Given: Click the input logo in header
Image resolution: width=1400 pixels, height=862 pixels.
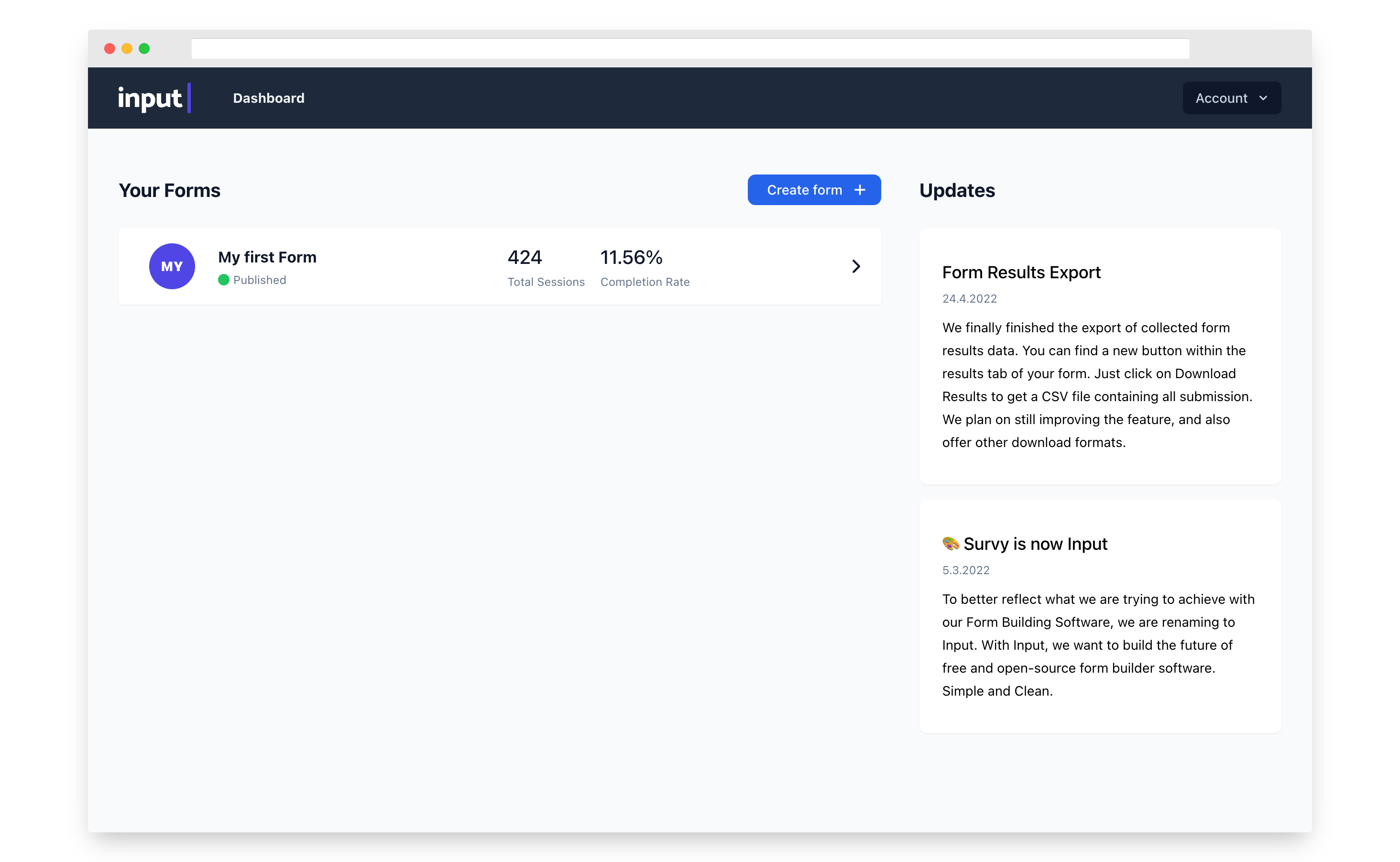Looking at the screenshot, I should (x=154, y=98).
